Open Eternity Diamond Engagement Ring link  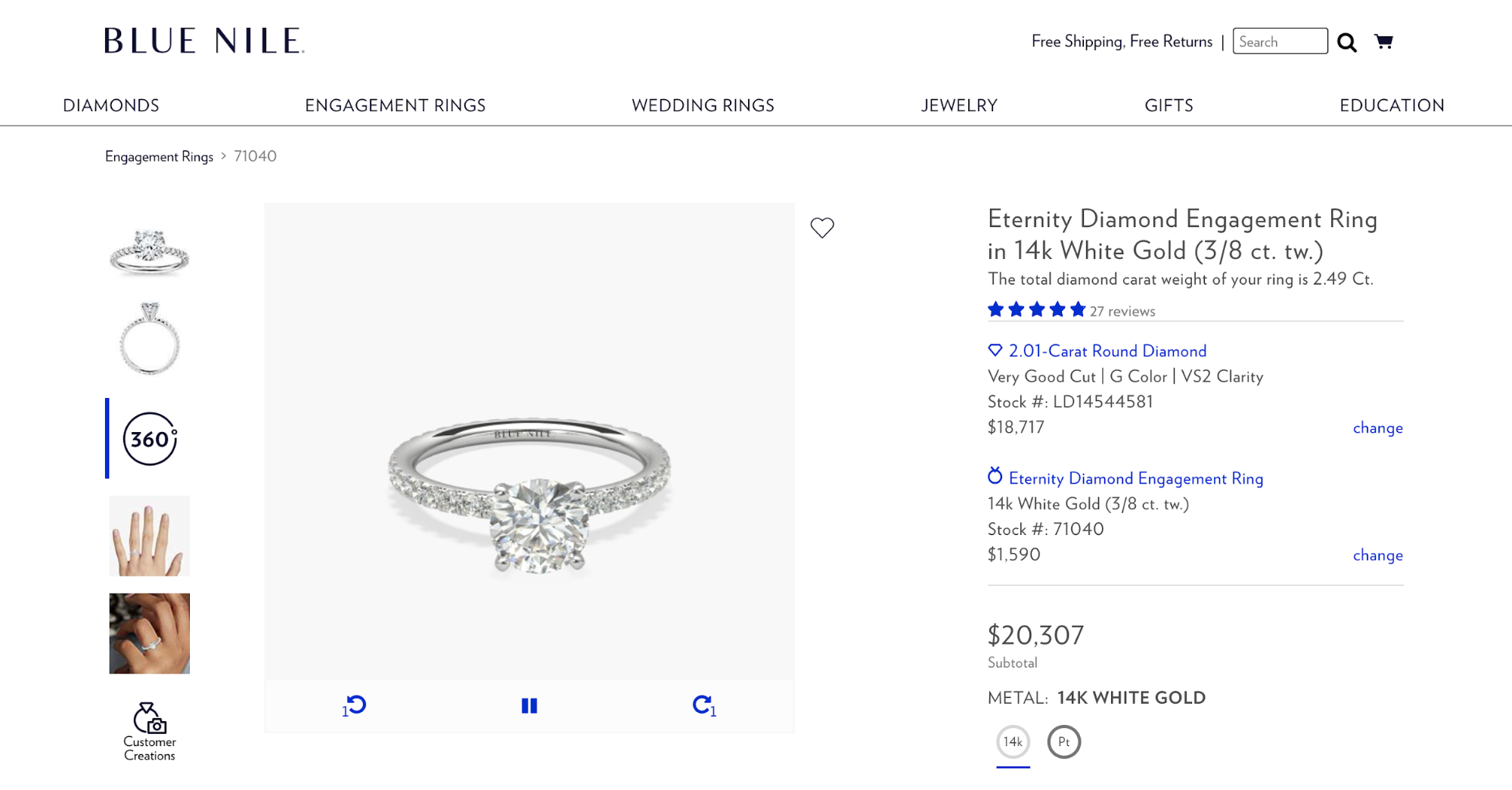[1136, 478]
